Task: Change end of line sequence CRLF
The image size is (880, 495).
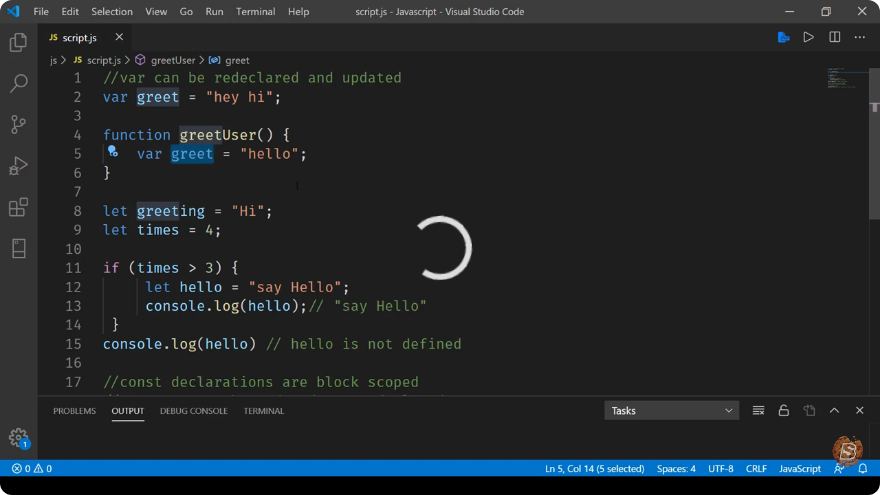Action: (756, 469)
